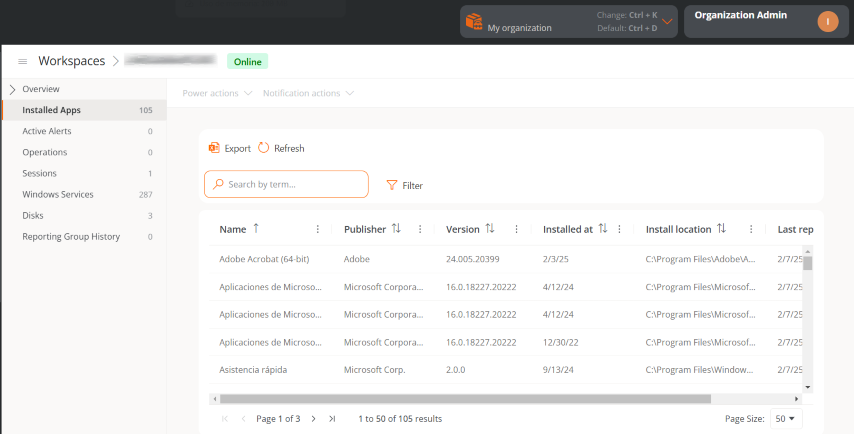The height and width of the screenshot is (434, 854).
Task: Select Installed Apps in sidebar
Action: (x=84, y=110)
